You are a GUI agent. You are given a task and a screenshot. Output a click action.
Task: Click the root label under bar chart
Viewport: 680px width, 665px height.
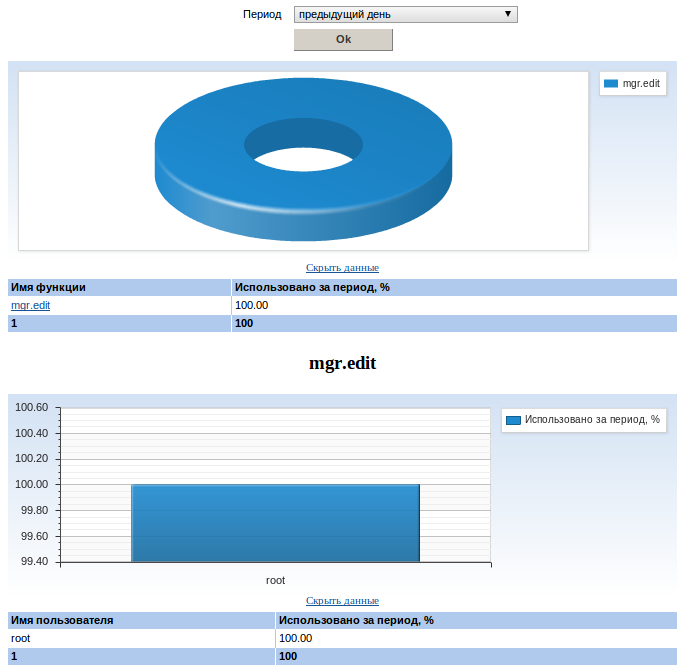click(x=275, y=580)
